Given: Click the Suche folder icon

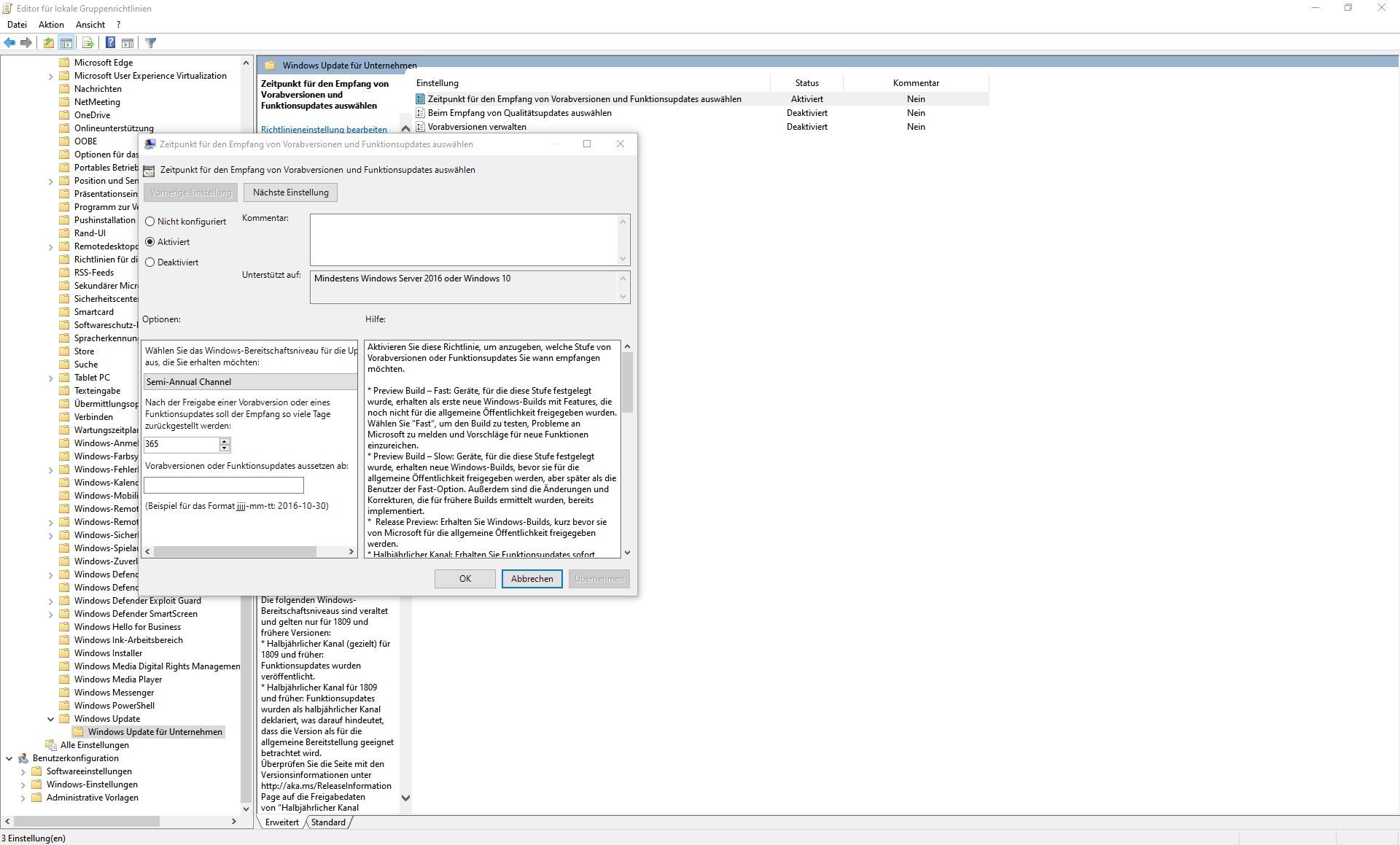Looking at the screenshot, I should pyautogui.click(x=64, y=365).
